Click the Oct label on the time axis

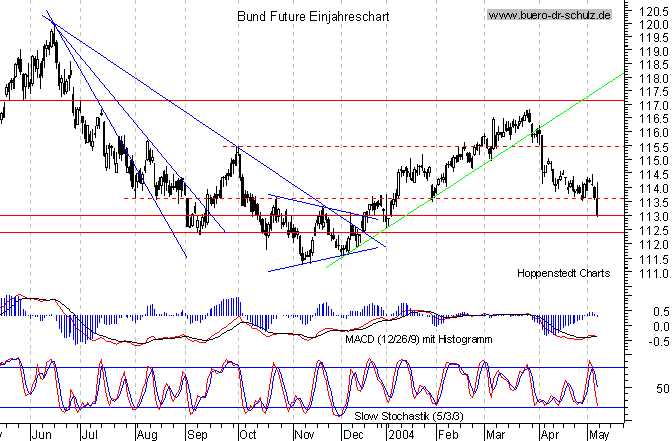[246, 434]
